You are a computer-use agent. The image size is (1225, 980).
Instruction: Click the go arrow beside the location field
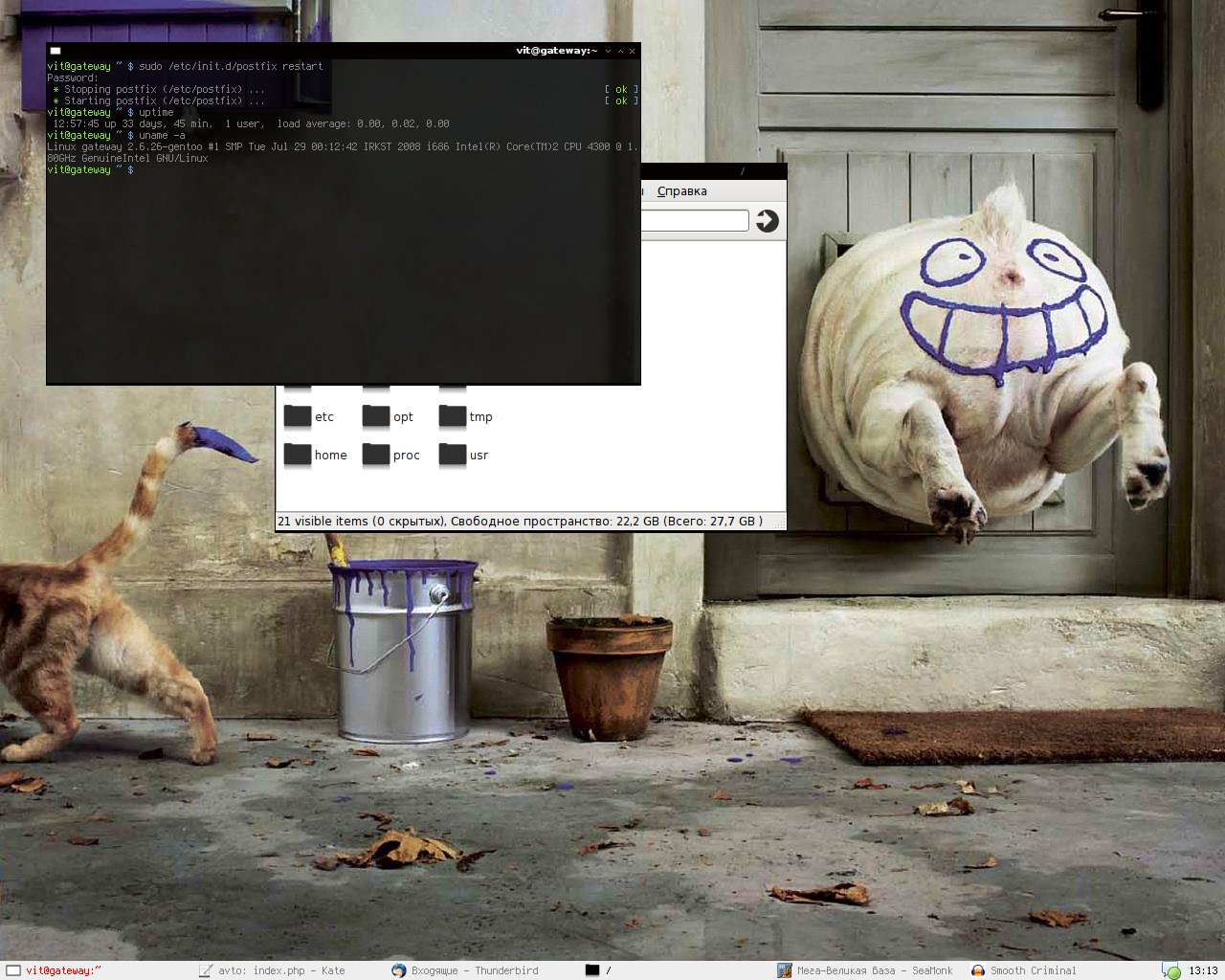768,221
